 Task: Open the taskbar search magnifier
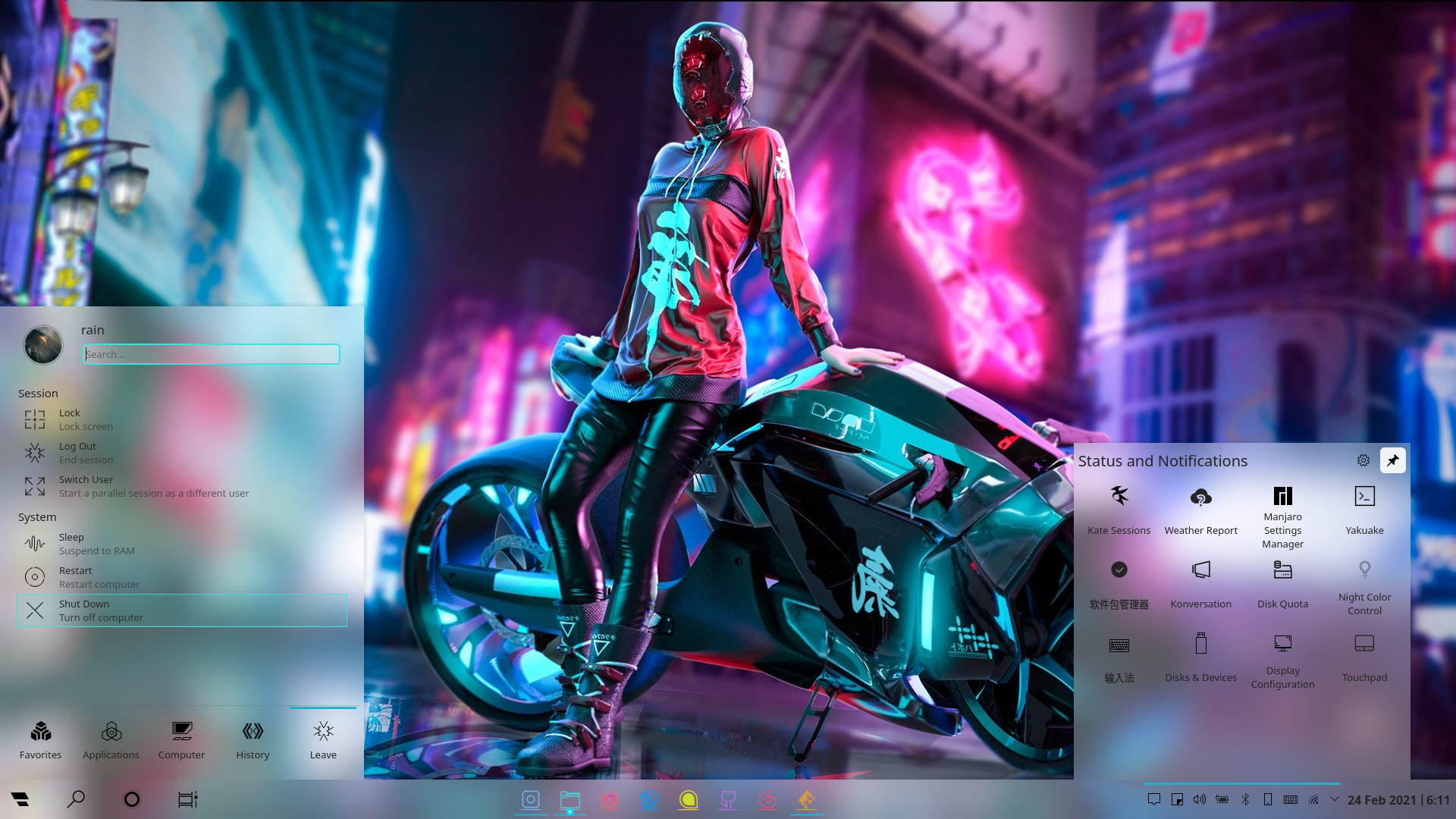point(76,799)
